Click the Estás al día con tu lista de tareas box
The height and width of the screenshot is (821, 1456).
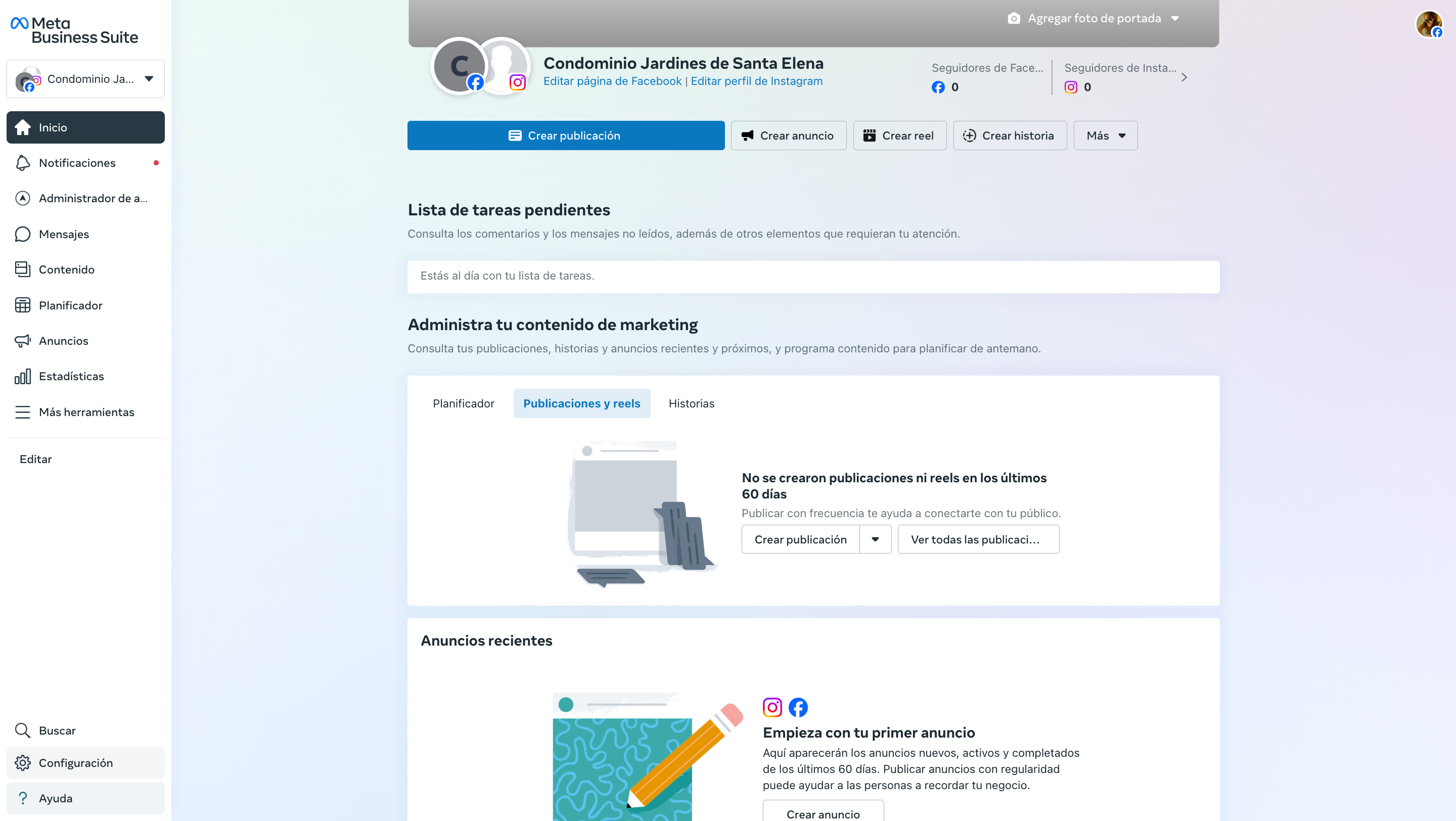(x=813, y=277)
